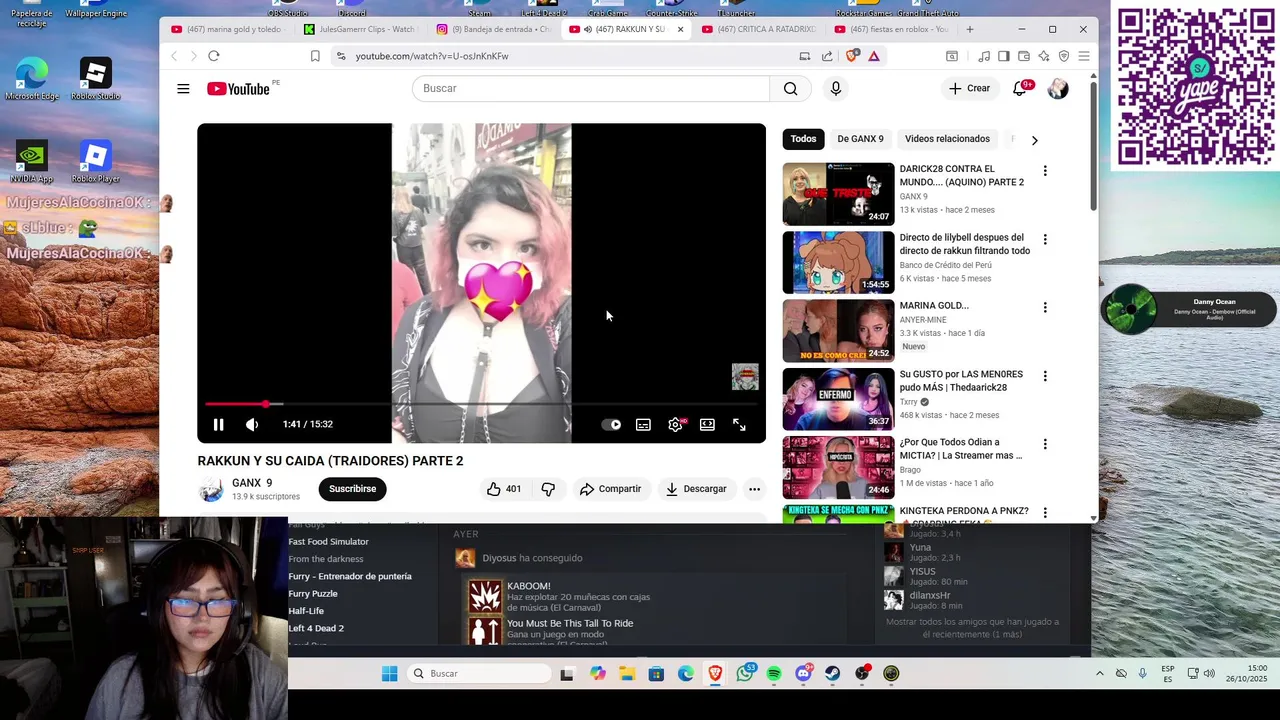Pause the video
Viewport: 1280px width, 720px height.
click(x=218, y=424)
